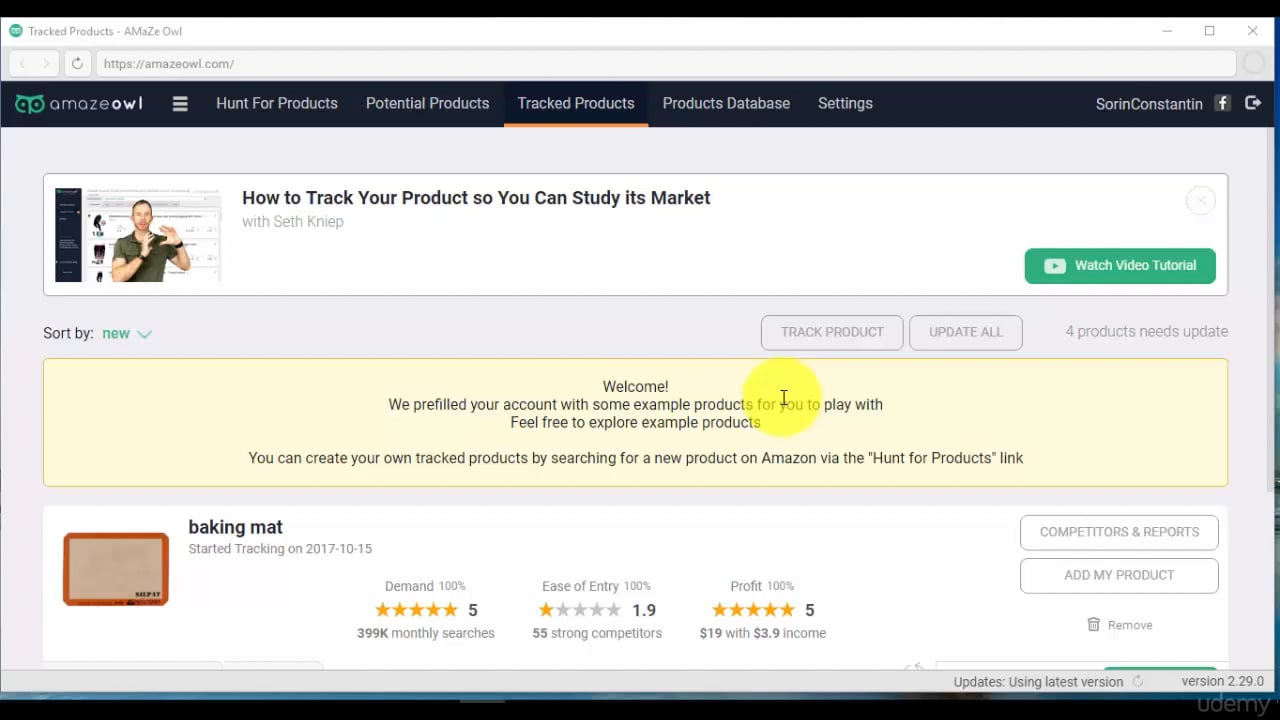Screen dimensions: 1280x720
Task: Go forward with the forward arrow
Action: tap(46, 63)
